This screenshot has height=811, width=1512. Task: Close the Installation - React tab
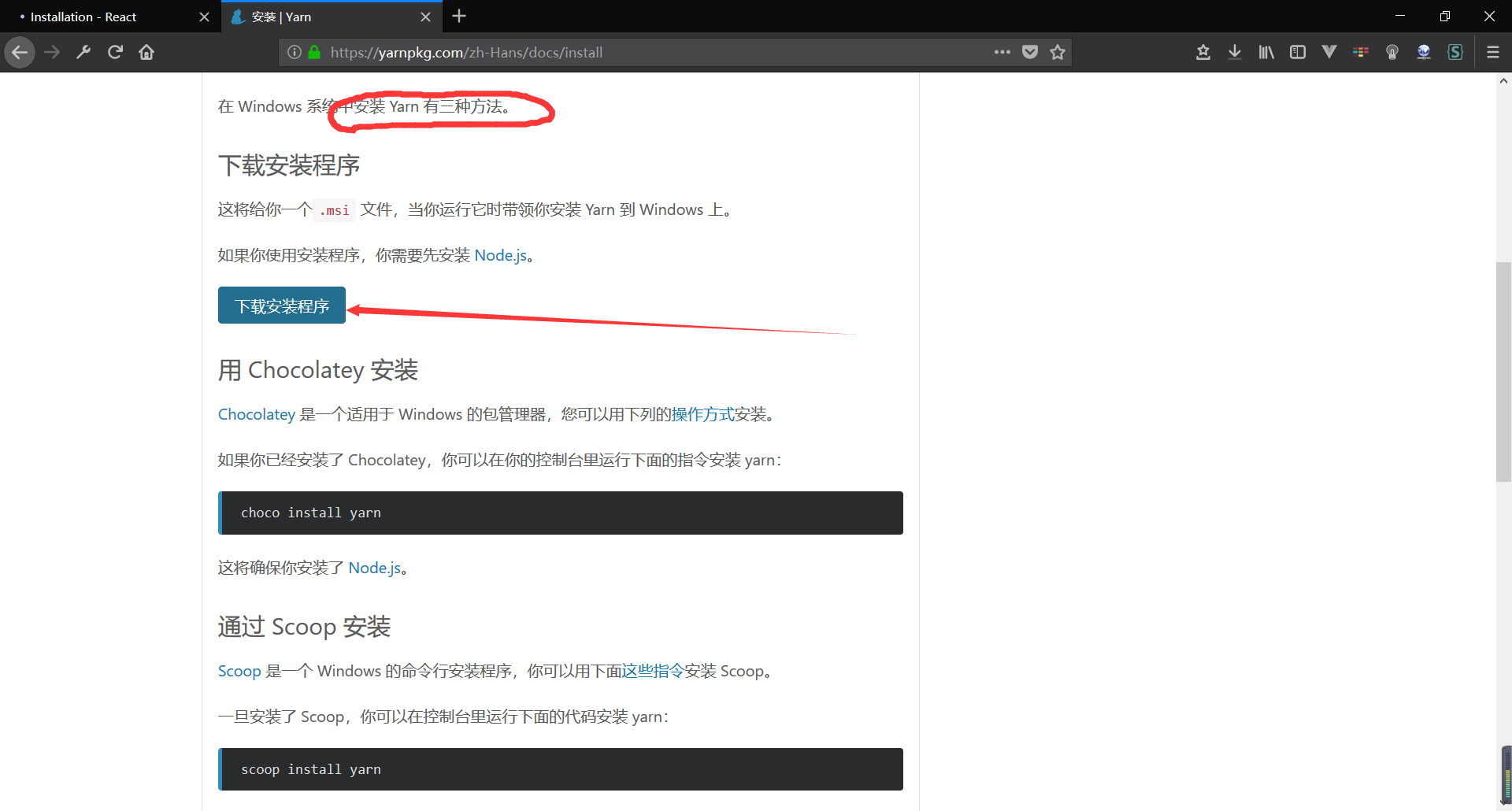click(x=204, y=17)
